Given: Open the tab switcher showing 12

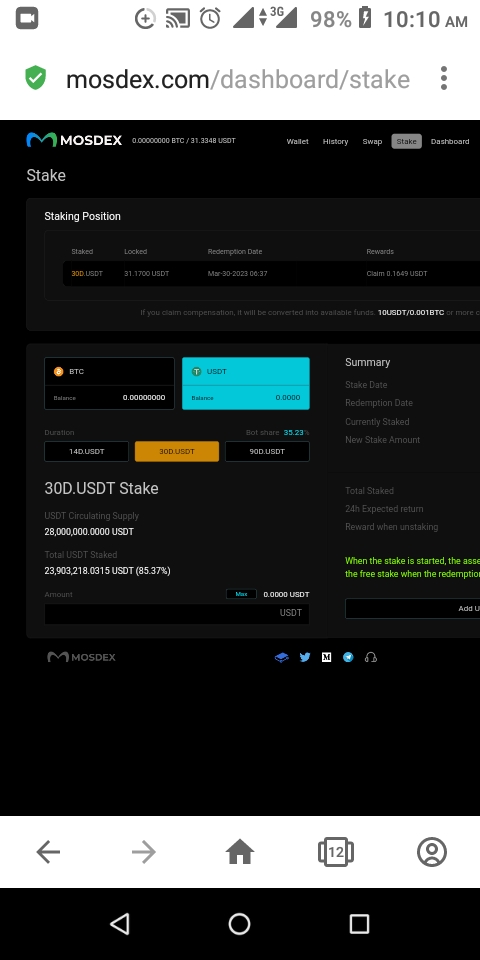Looking at the screenshot, I should click(x=336, y=852).
